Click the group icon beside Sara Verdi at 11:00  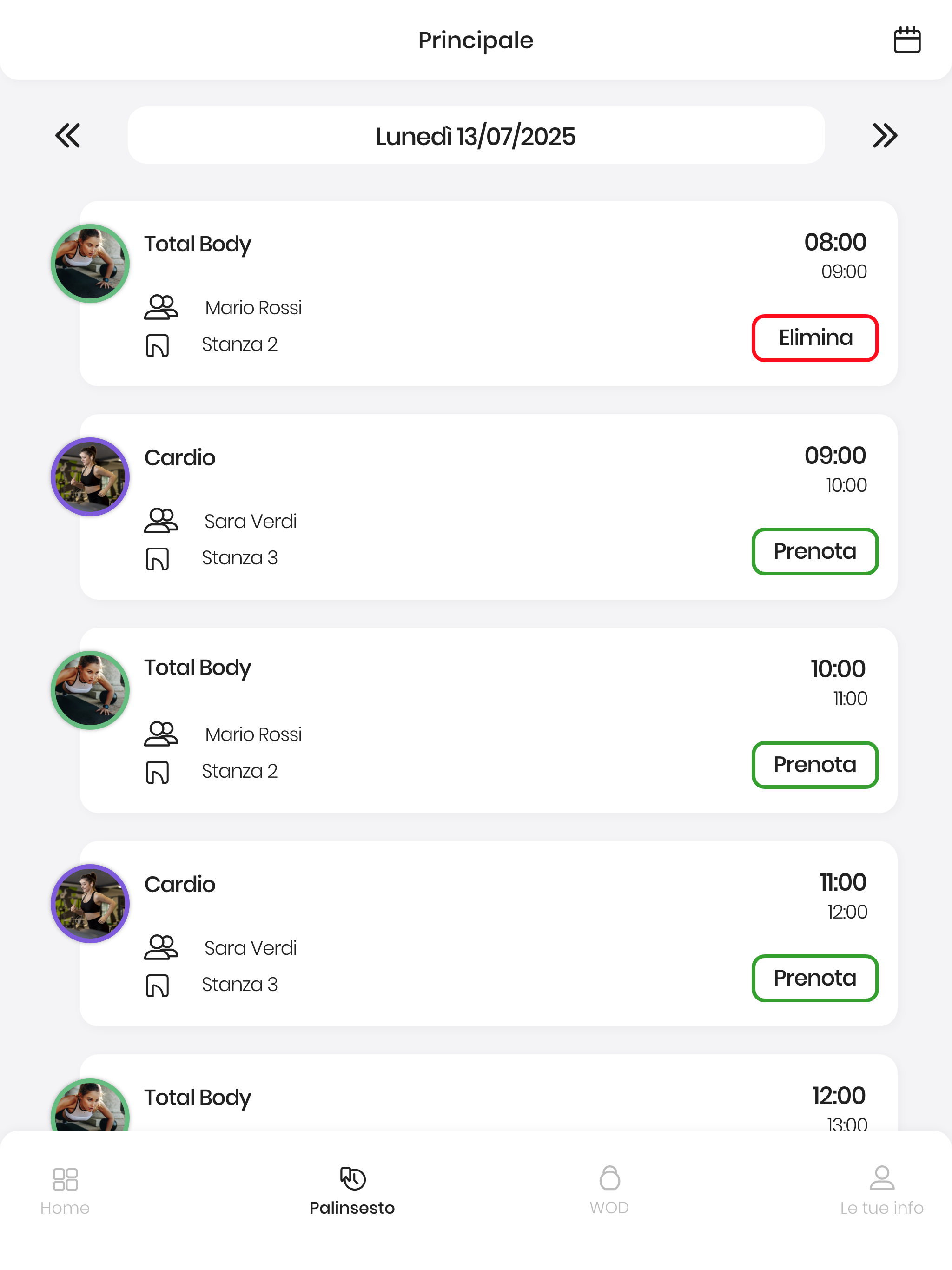coord(161,947)
